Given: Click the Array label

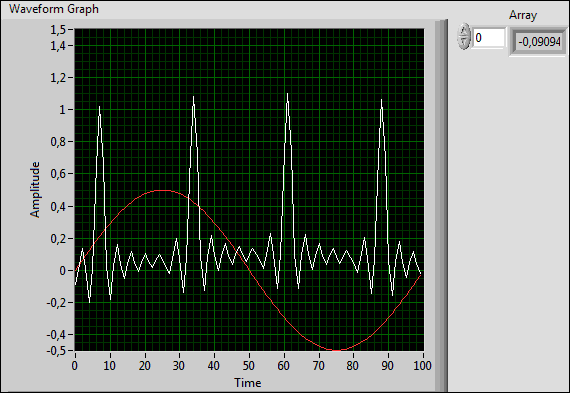Looking at the screenshot, I should pyautogui.click(x=523, y=15).
